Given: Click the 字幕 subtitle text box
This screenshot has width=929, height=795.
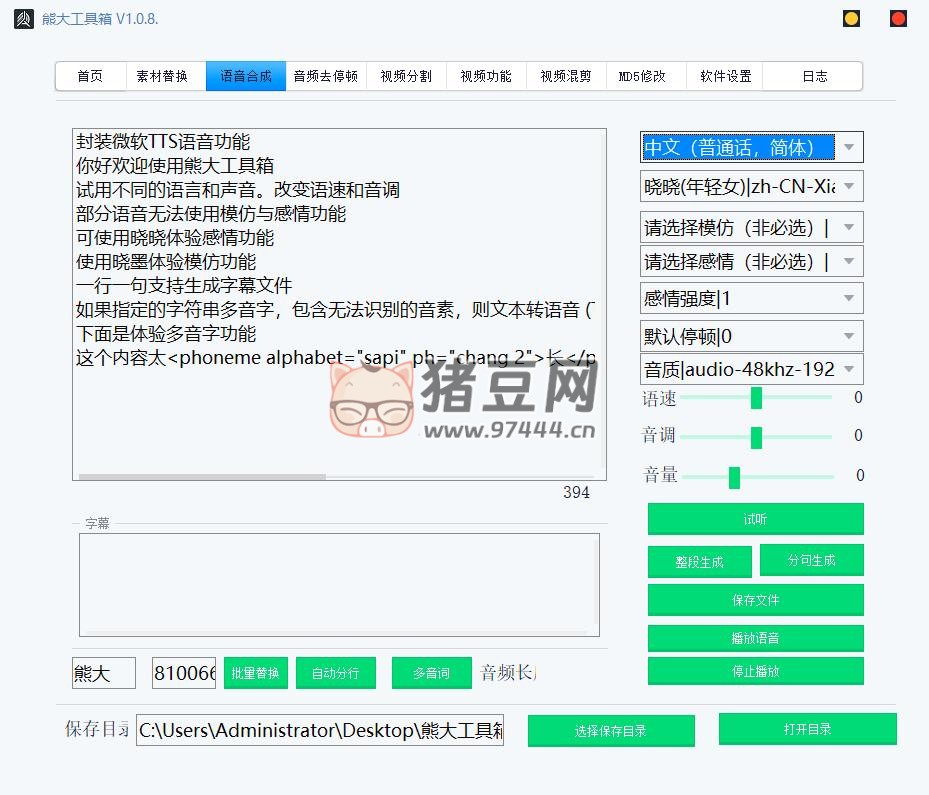Looking at the screenshot, I should (x=339, y=585).
